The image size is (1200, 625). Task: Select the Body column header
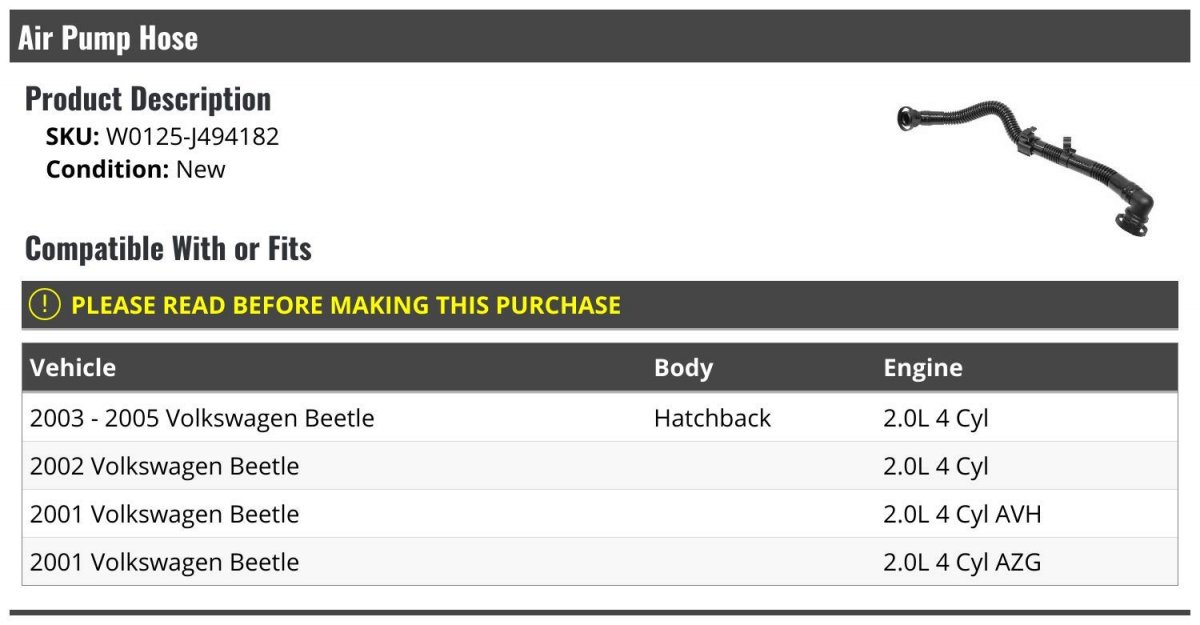(683, 367)
